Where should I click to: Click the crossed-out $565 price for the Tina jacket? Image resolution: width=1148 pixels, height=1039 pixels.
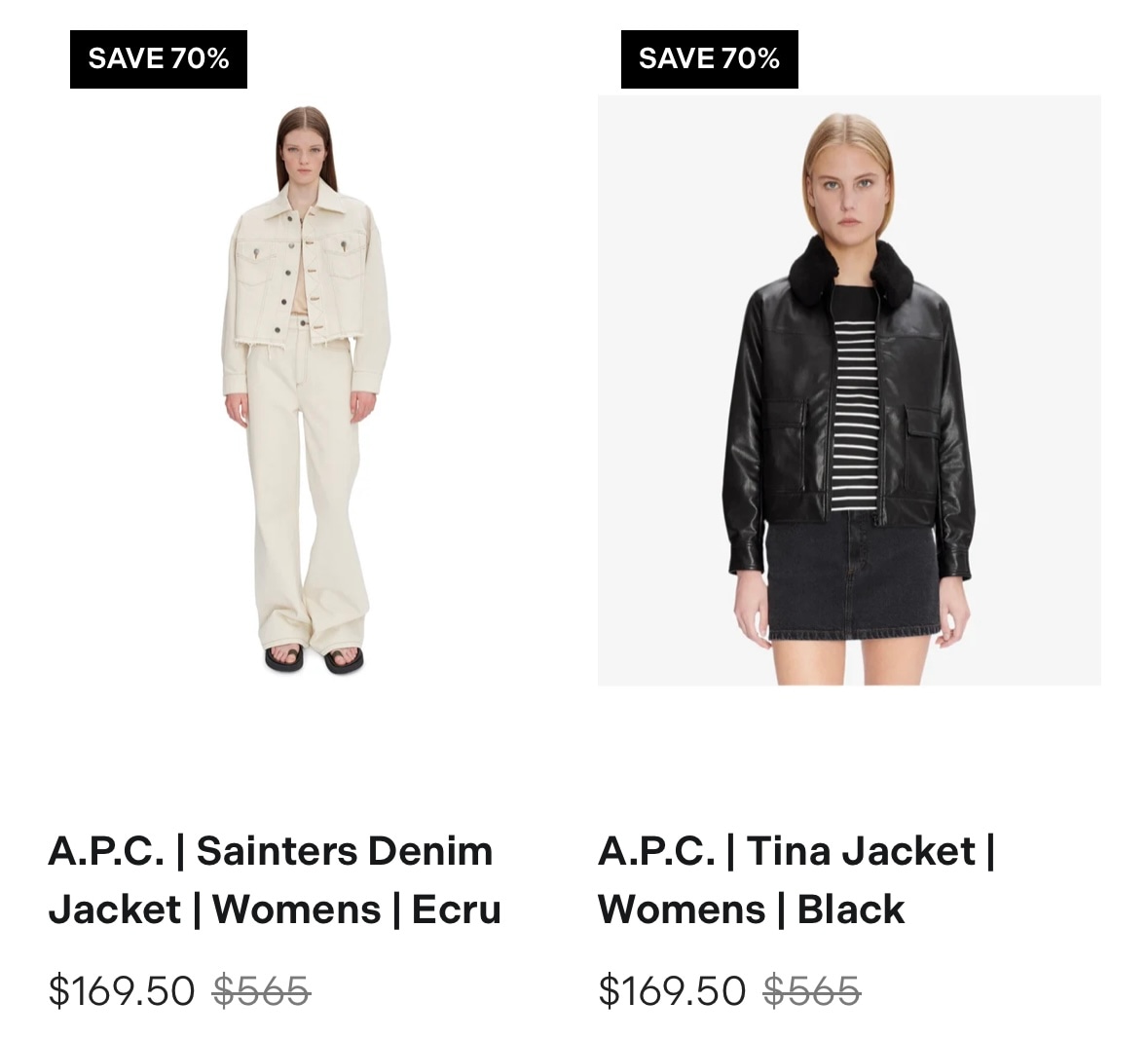click(x=812, y=990)
